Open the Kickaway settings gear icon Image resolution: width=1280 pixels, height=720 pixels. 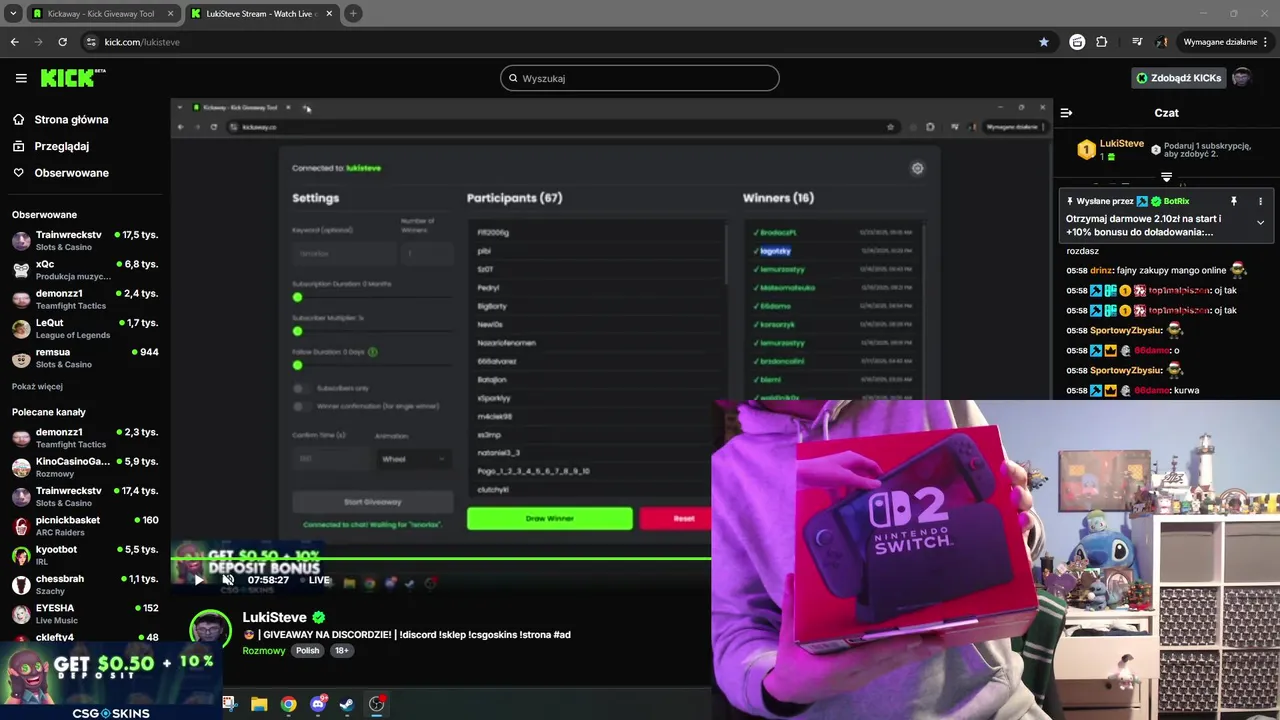pos(917,168)
